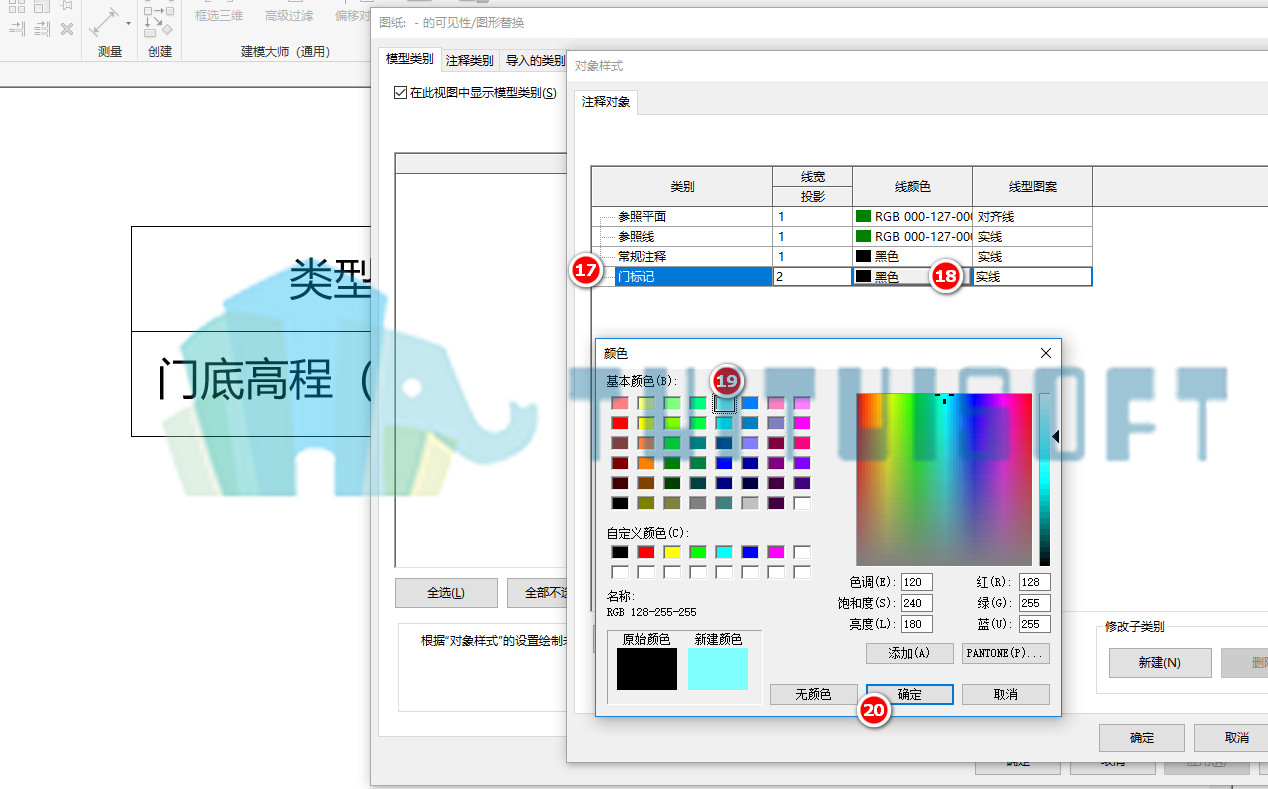The image size is (1268, 789).
Task: Click the 对齐线 line pattern cell
Action: point(1032,216)
